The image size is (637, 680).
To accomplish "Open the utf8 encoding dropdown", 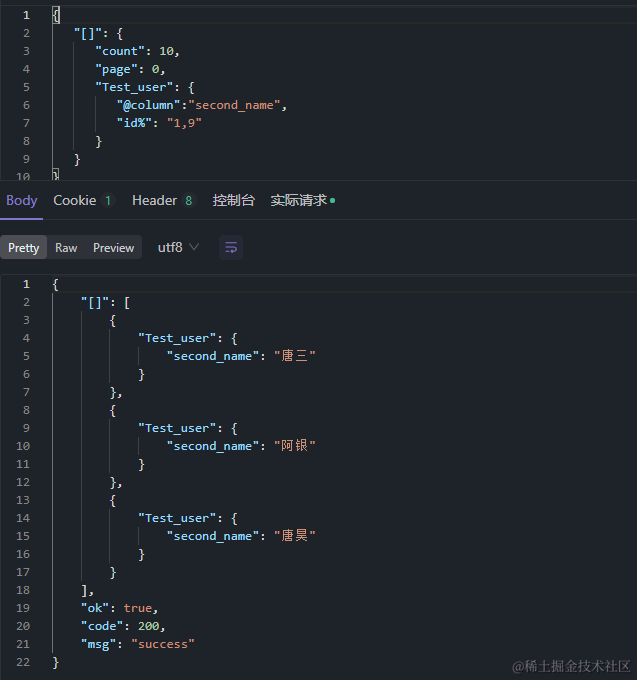I will [178, 248].
